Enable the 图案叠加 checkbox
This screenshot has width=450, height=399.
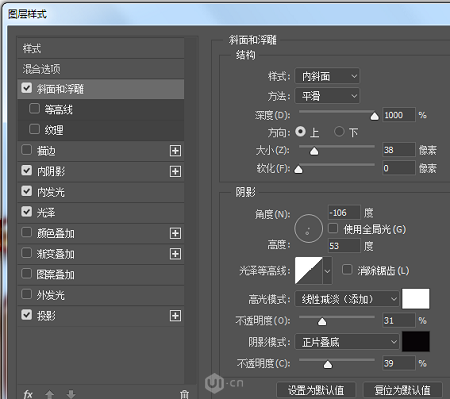click(x=27, y=273)
